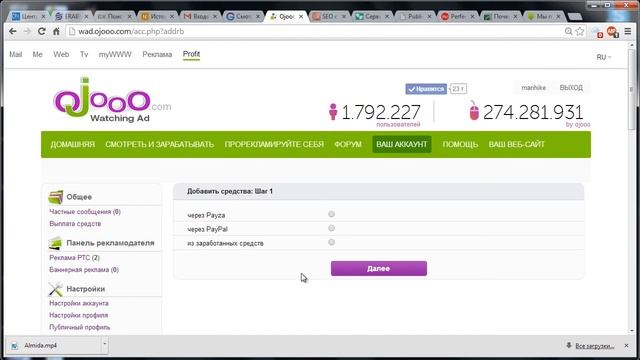The width and height of the screenshot is (640, 360).
Task: Close the active Ojooo browser tab
Action: tap(301, 17)
